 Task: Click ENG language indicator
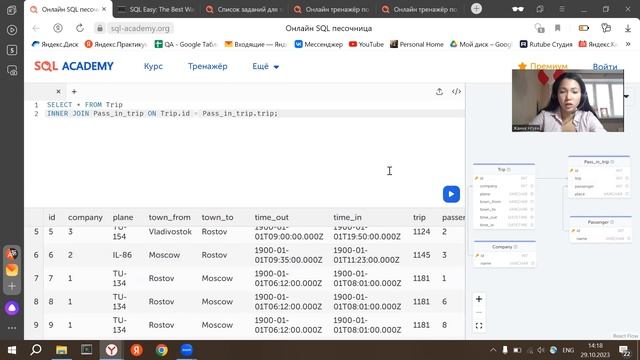(568, 350)
